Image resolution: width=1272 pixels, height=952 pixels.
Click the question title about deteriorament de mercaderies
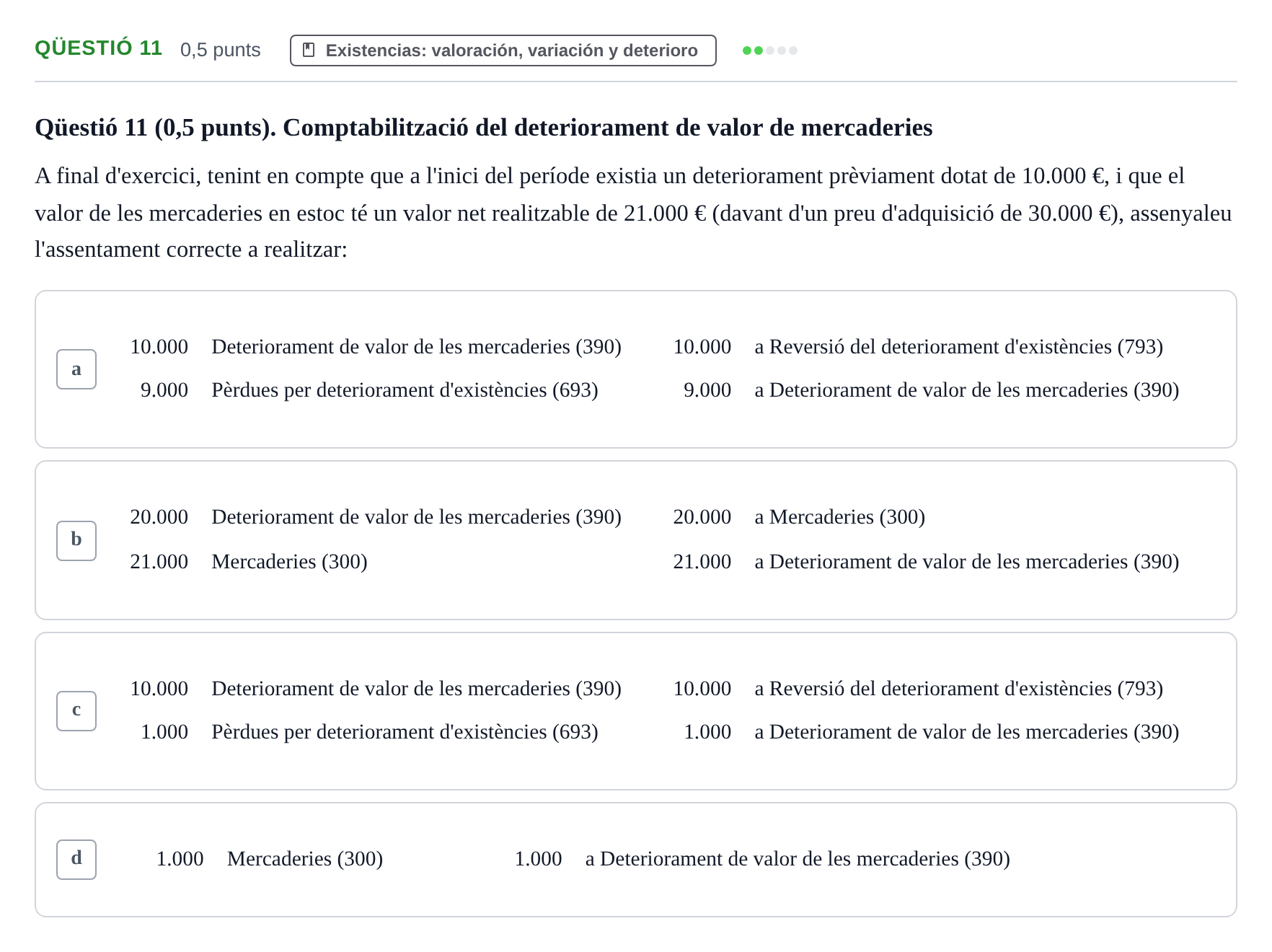(483, 128)
